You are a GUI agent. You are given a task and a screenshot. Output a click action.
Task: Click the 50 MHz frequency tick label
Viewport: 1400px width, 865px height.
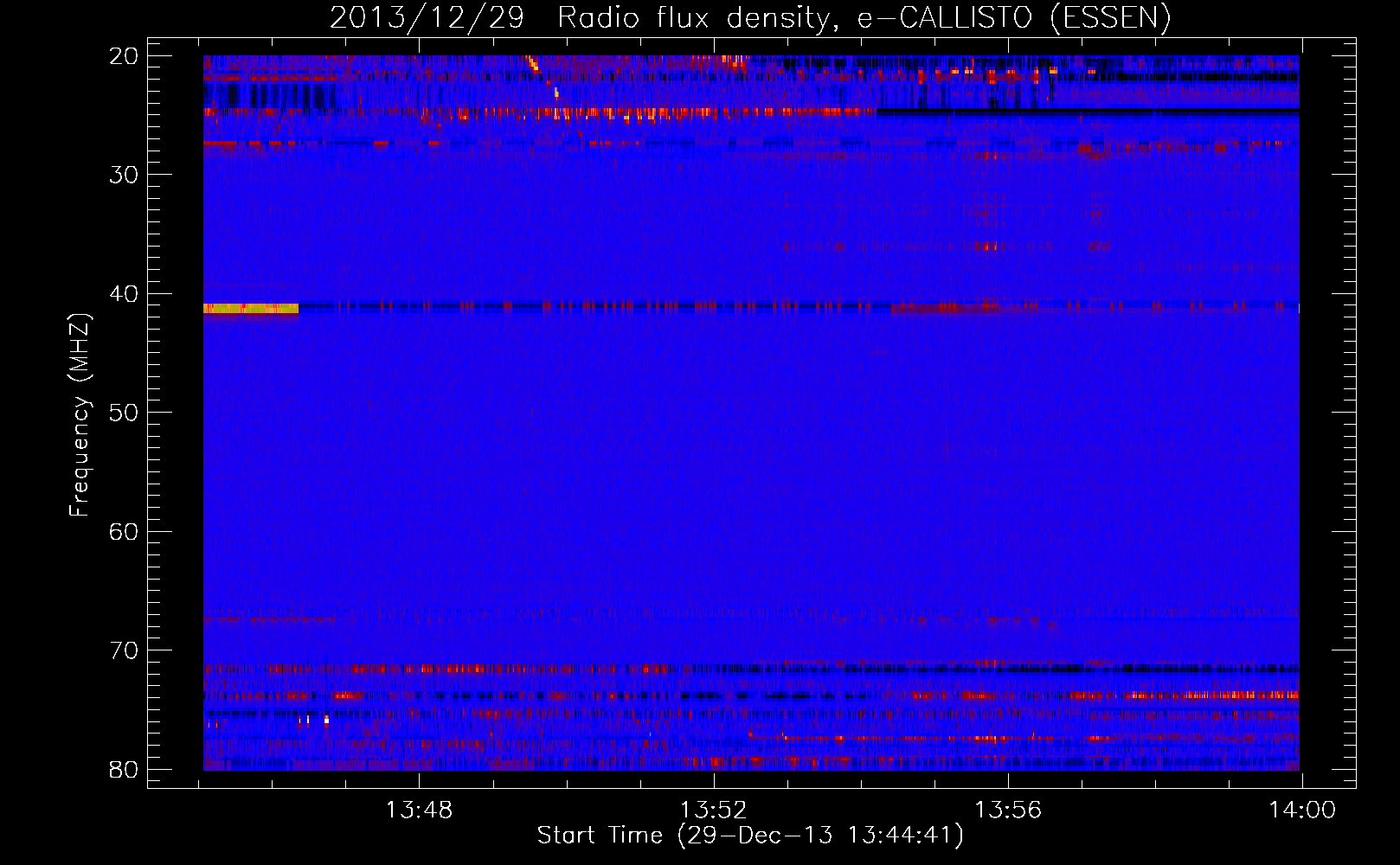(x=124, y=413)
